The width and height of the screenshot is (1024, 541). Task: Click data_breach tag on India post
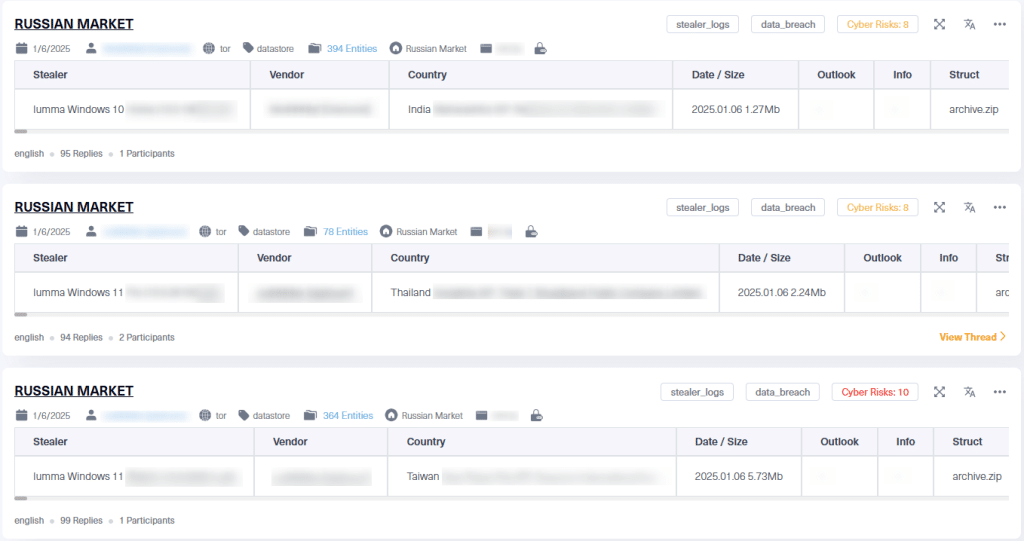tap(788, 24)
